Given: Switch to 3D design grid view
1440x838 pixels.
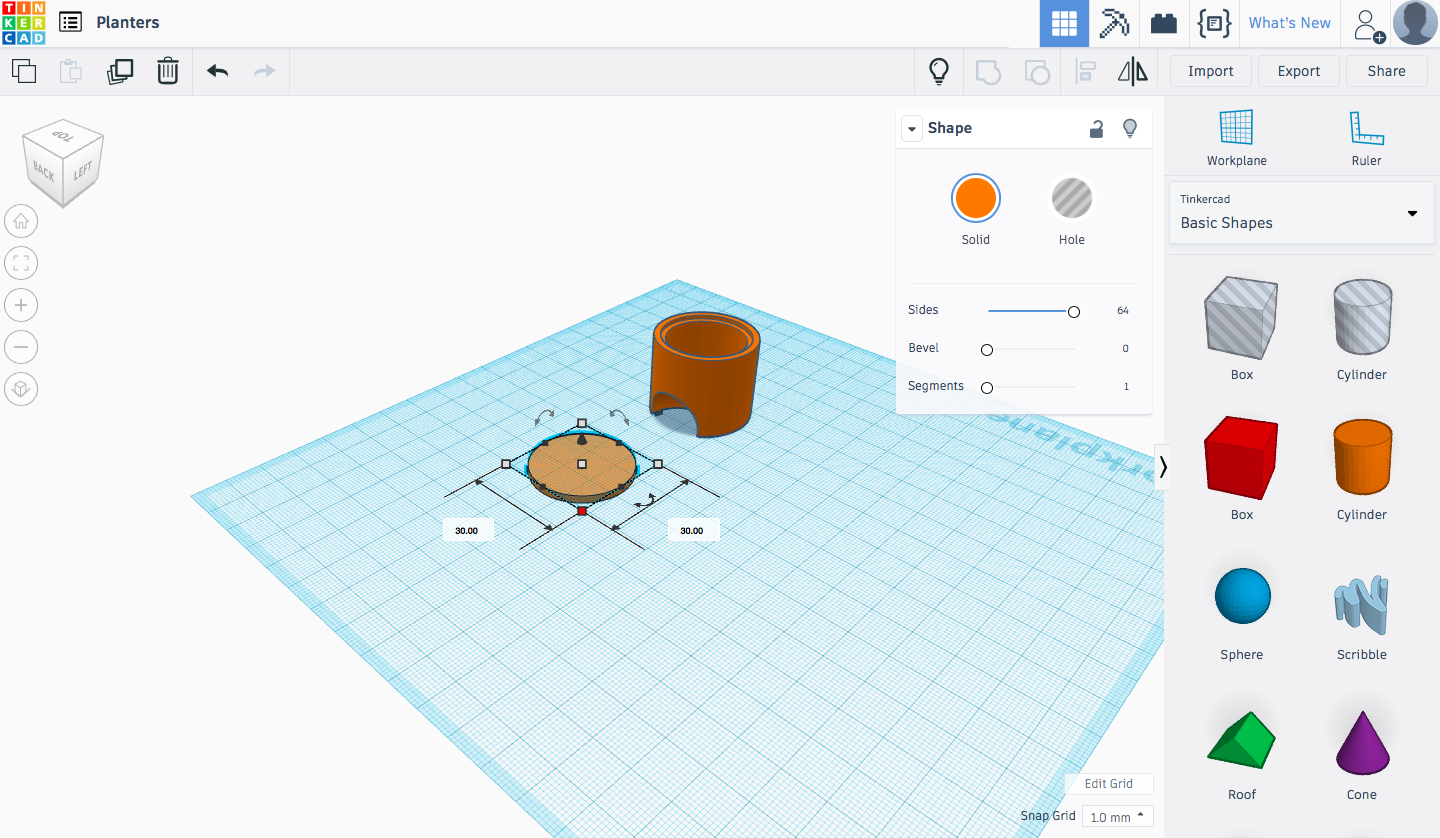Looking at the screenshot, I should pyautogui.click(x=1064, y=23).
